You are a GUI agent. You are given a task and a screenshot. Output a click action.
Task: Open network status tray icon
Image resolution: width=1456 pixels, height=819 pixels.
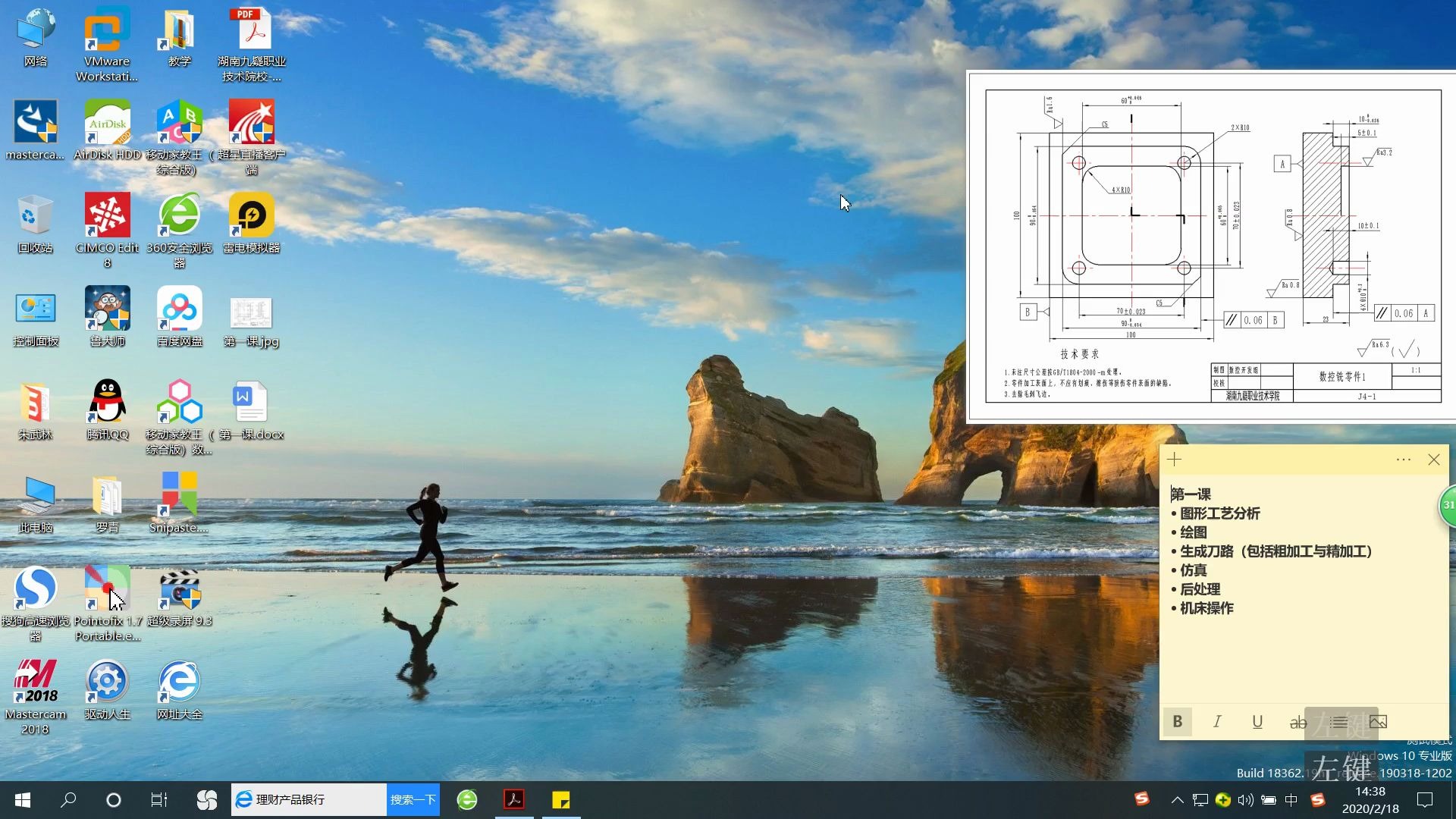pyautogui.click(x=1200, y=800)
